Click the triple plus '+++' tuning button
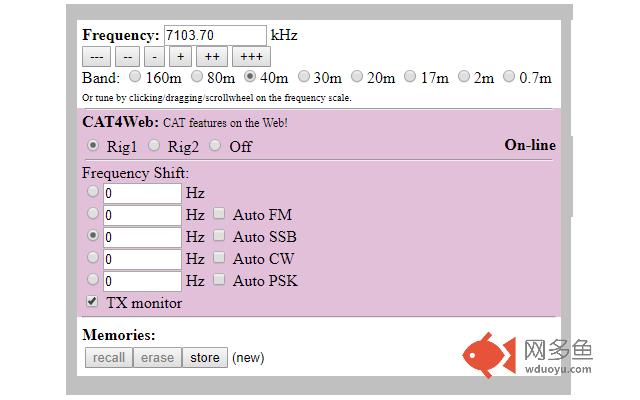640x400 pixels. (x=251, y=57)
